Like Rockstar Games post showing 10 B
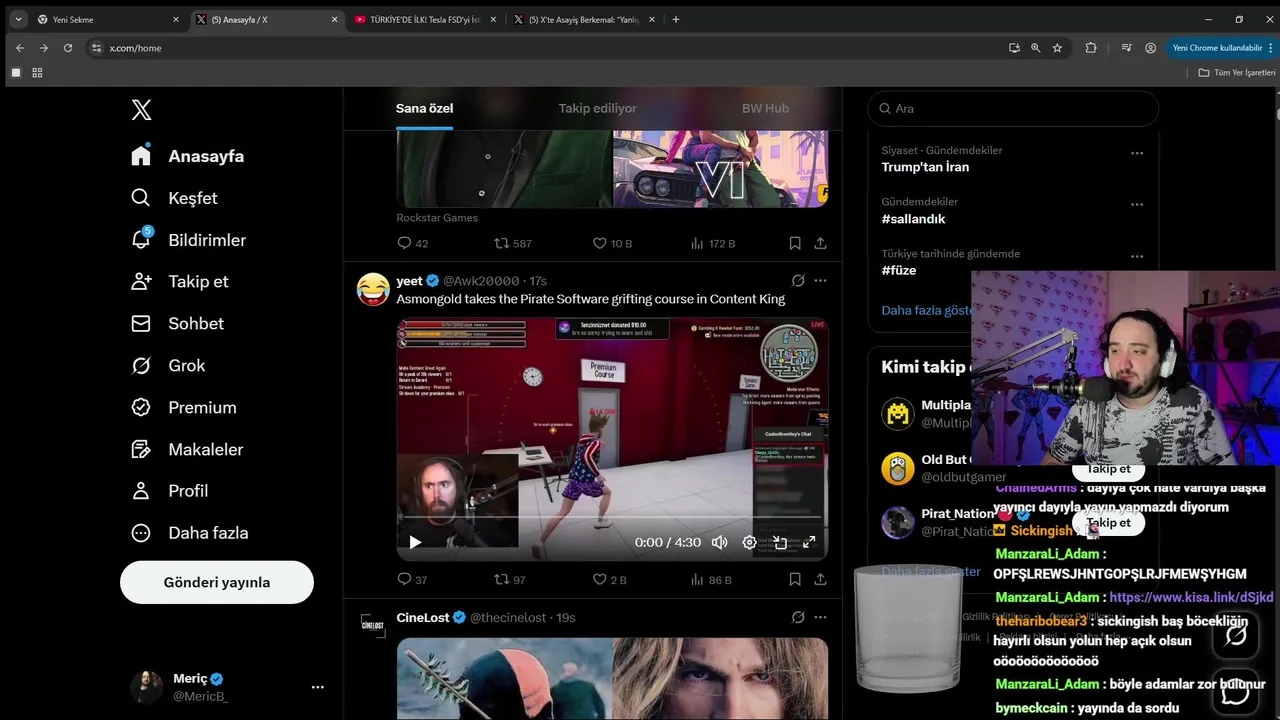 point(612,243)
